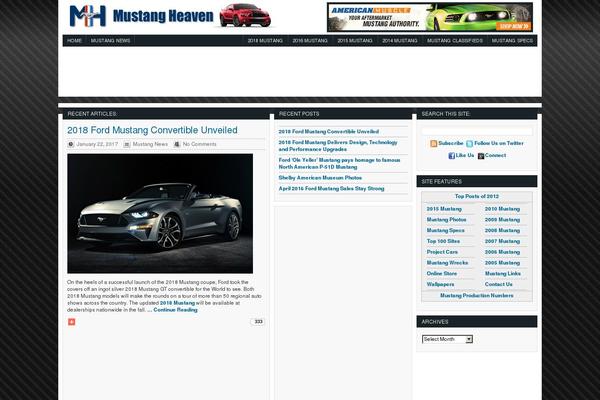Open Mustang Photos link
The image size is (600, 400).
[x=447, y=220]
